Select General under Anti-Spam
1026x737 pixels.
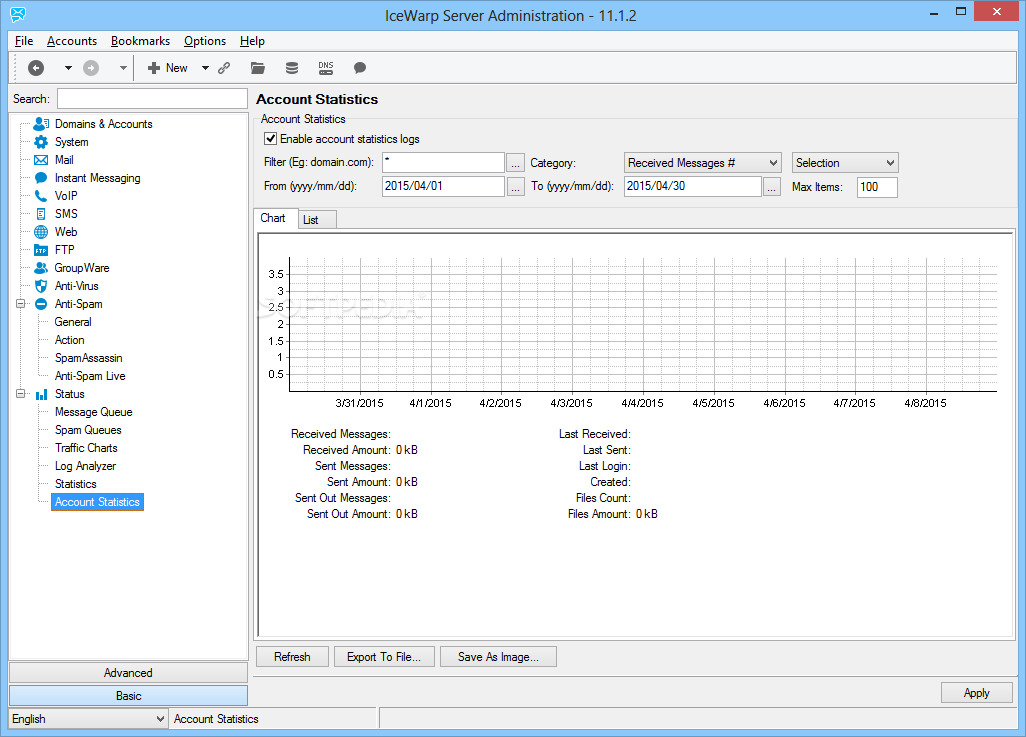coord(73,322)
